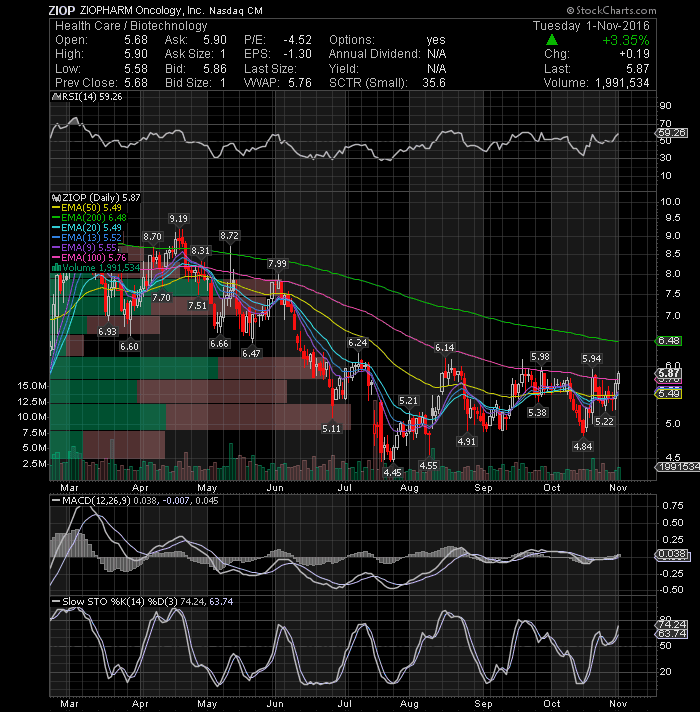Click the Last price 5.87 in header
Viewport: 700px width, 712px height.
click(x=638, y=69)
